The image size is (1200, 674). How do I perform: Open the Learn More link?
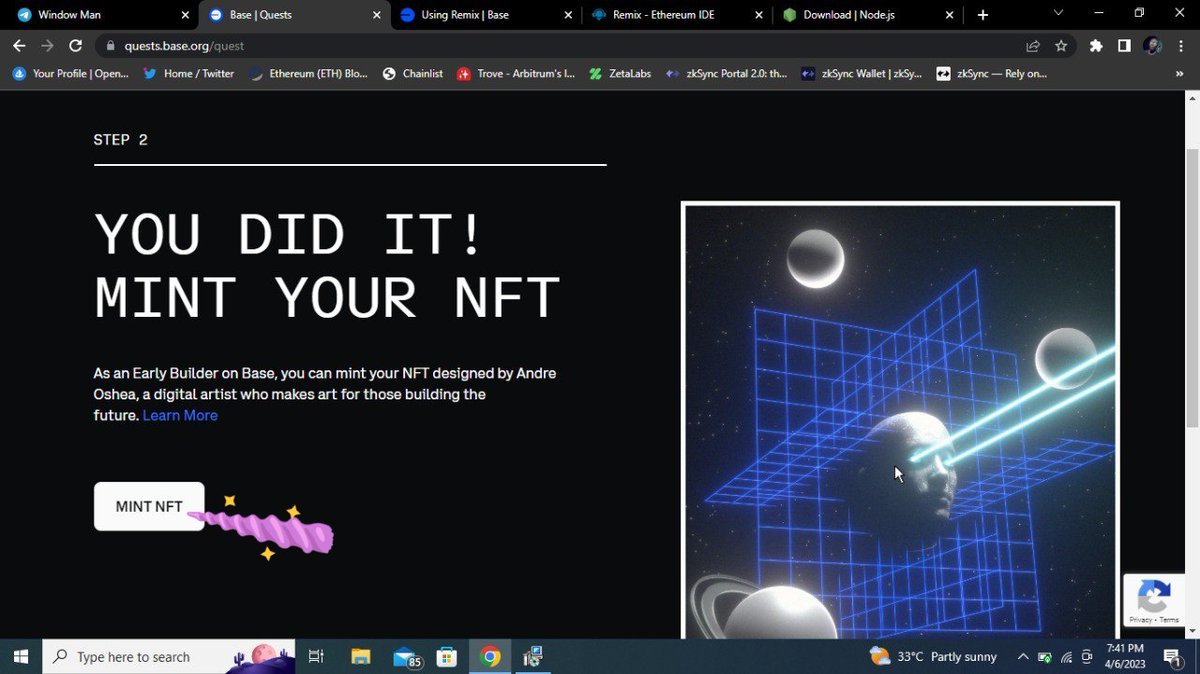tap(180, 415)
